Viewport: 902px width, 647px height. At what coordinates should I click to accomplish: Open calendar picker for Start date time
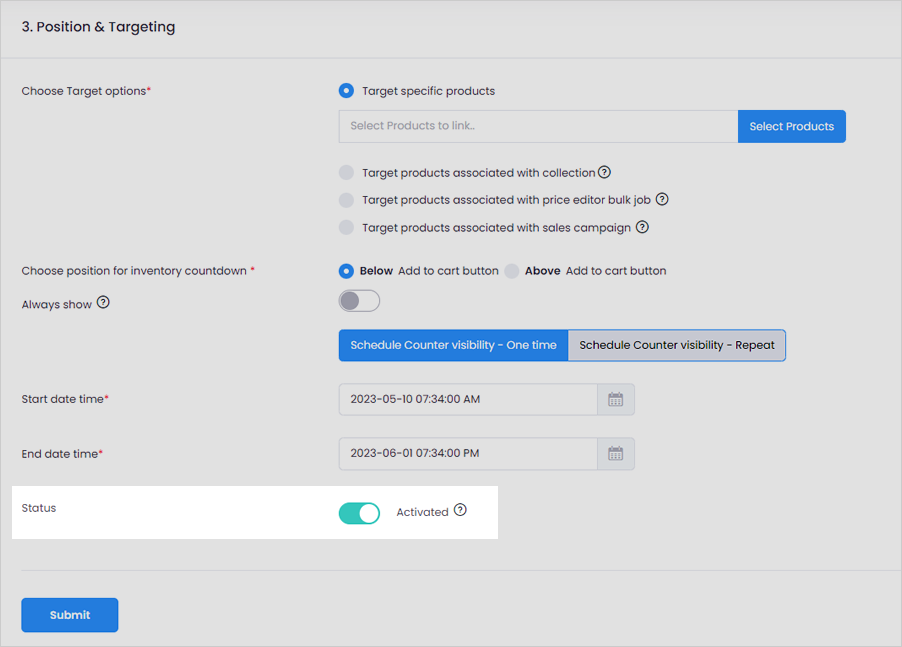click(616, 399)
